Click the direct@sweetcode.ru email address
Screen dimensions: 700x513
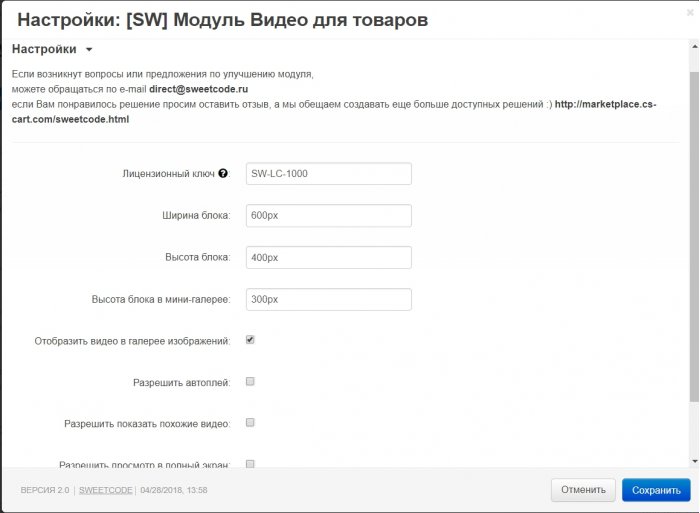click(x=199, y=89)
